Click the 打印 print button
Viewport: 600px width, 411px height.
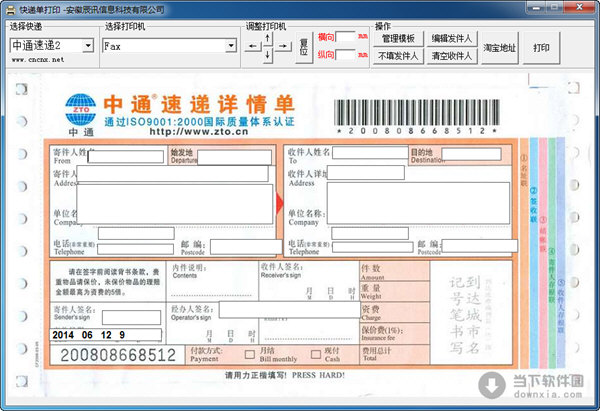tap(541, 47)
